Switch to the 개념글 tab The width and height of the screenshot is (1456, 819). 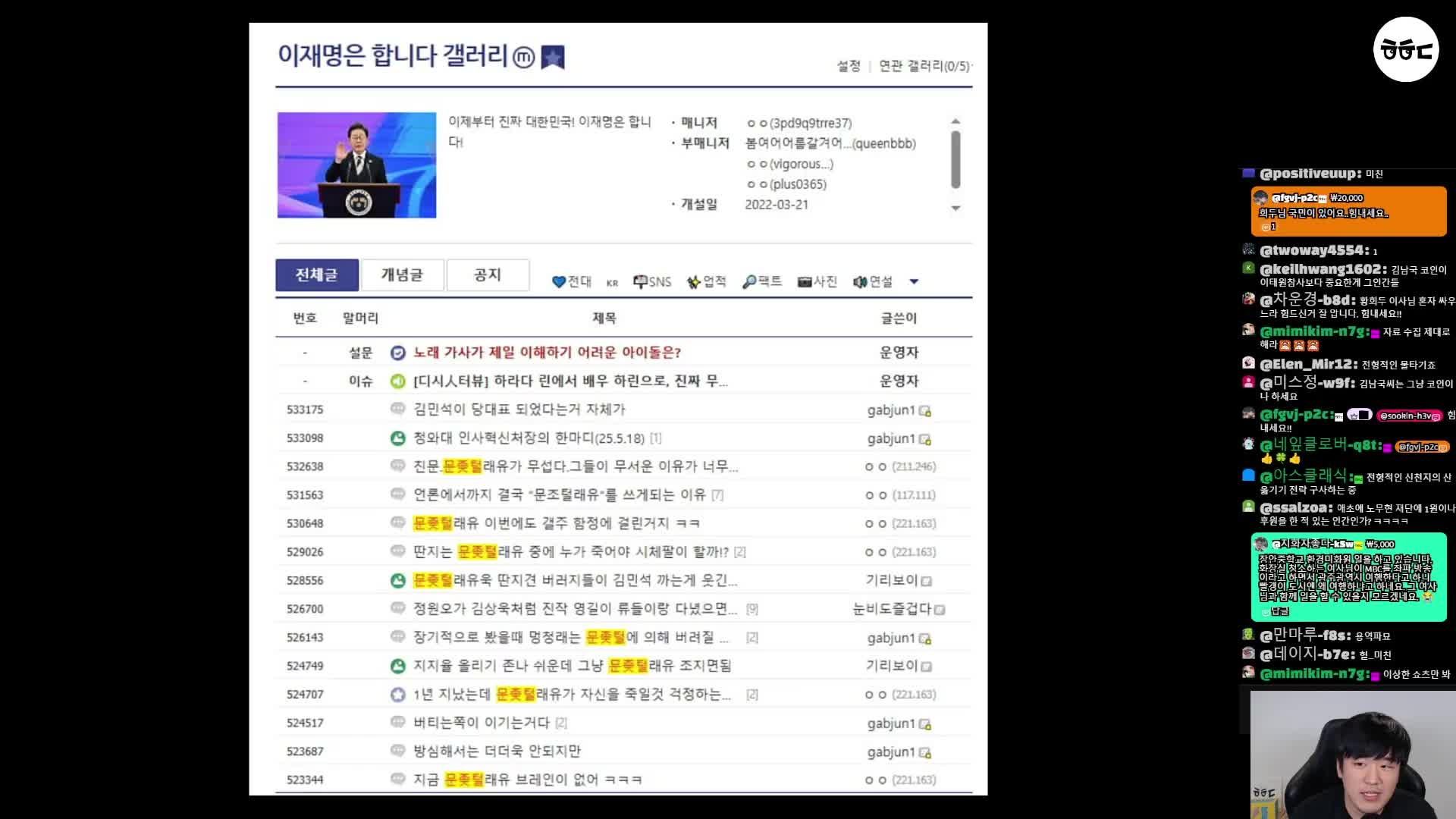(403, 275)
